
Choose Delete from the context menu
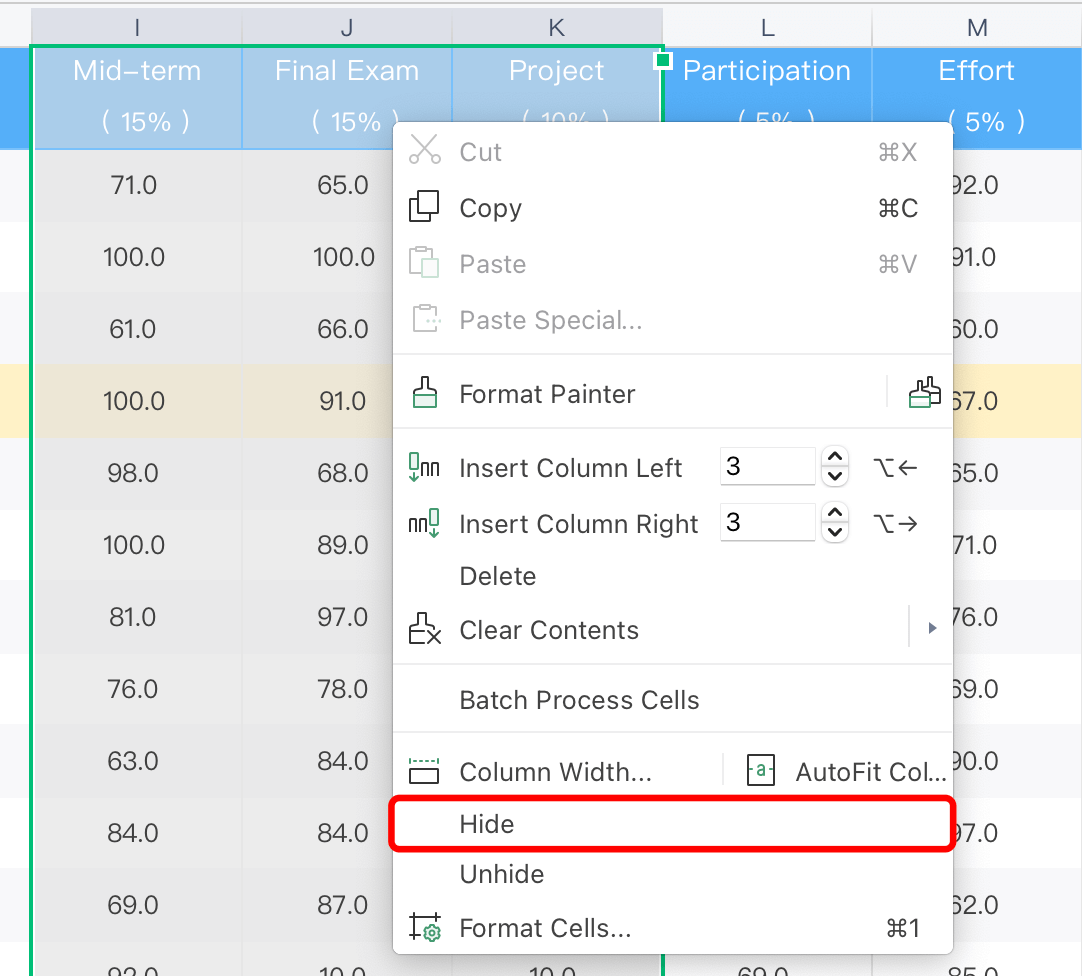497,576
